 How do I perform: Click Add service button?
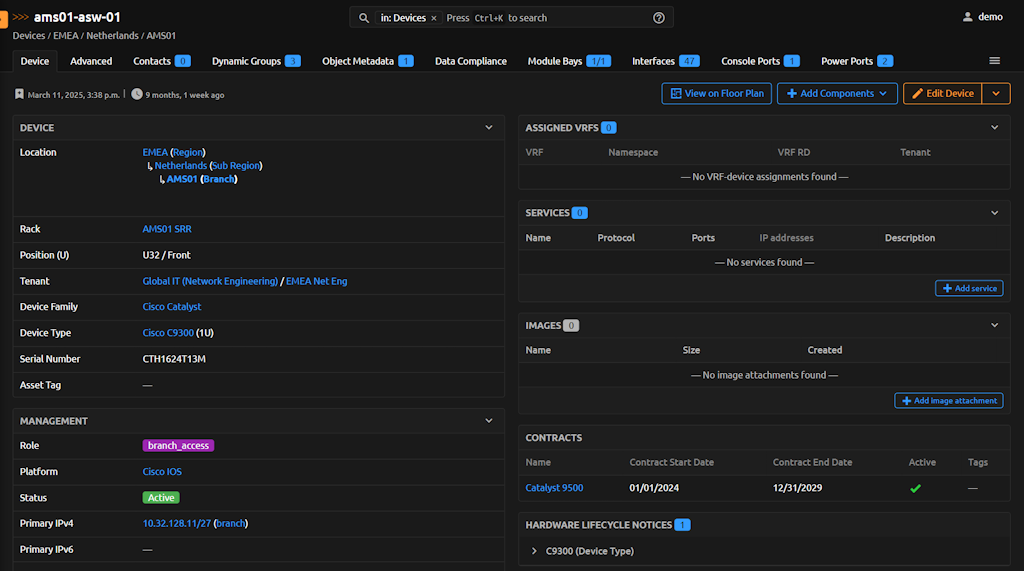pos(969,288)
